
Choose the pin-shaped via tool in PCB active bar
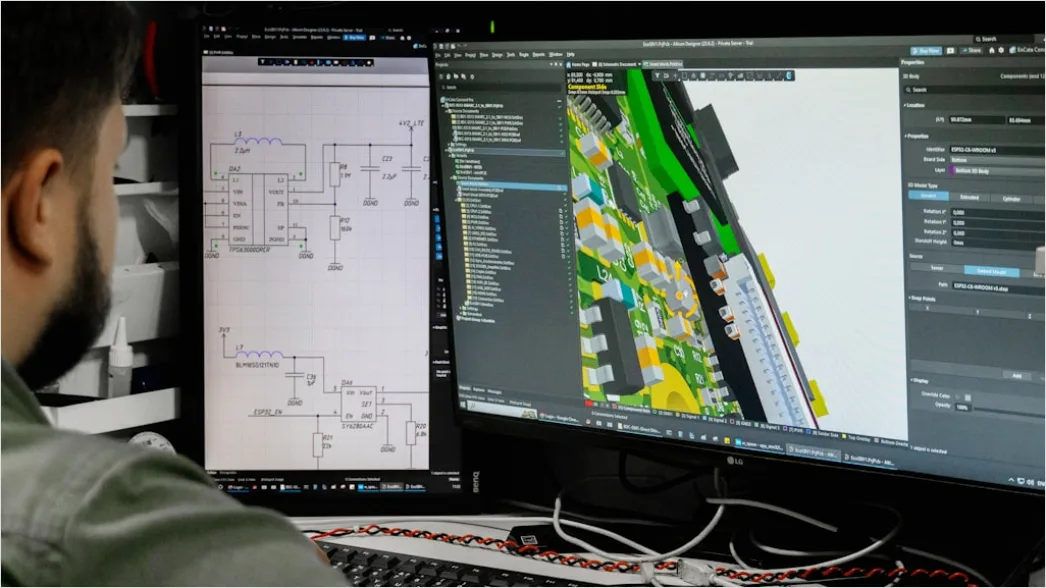tap(730, 75)
